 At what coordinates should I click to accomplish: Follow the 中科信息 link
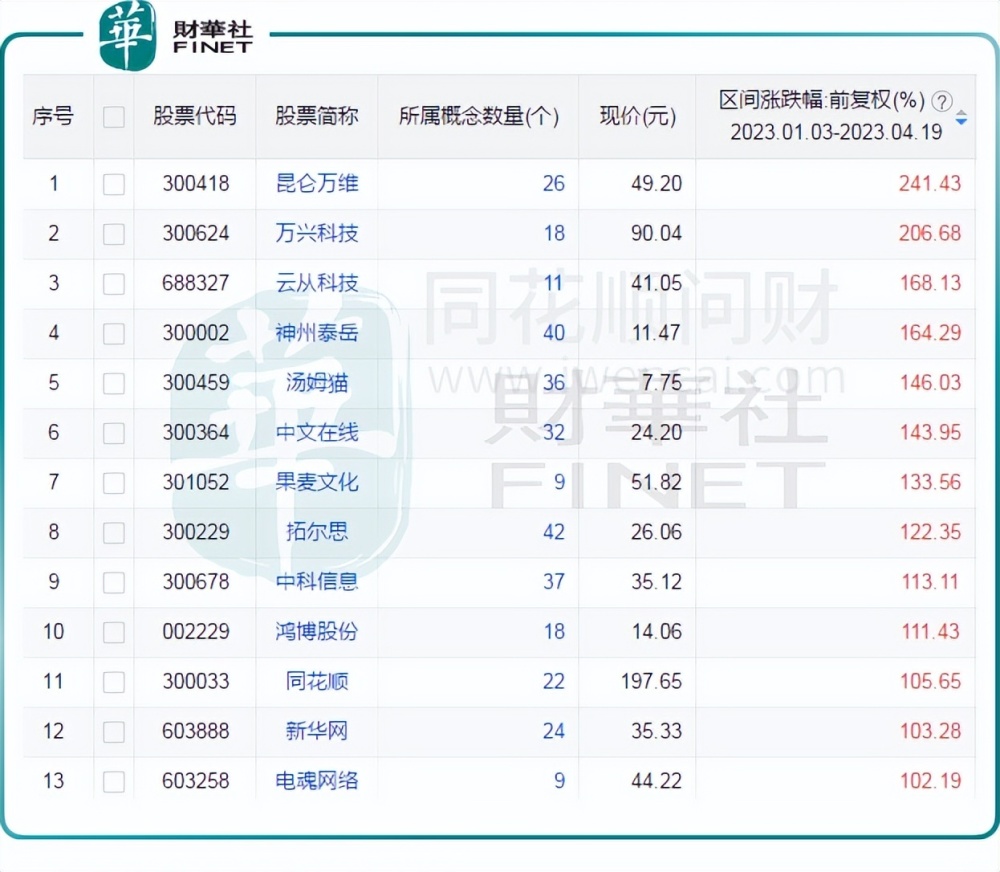pyautogui.click(x=317, y=582)
